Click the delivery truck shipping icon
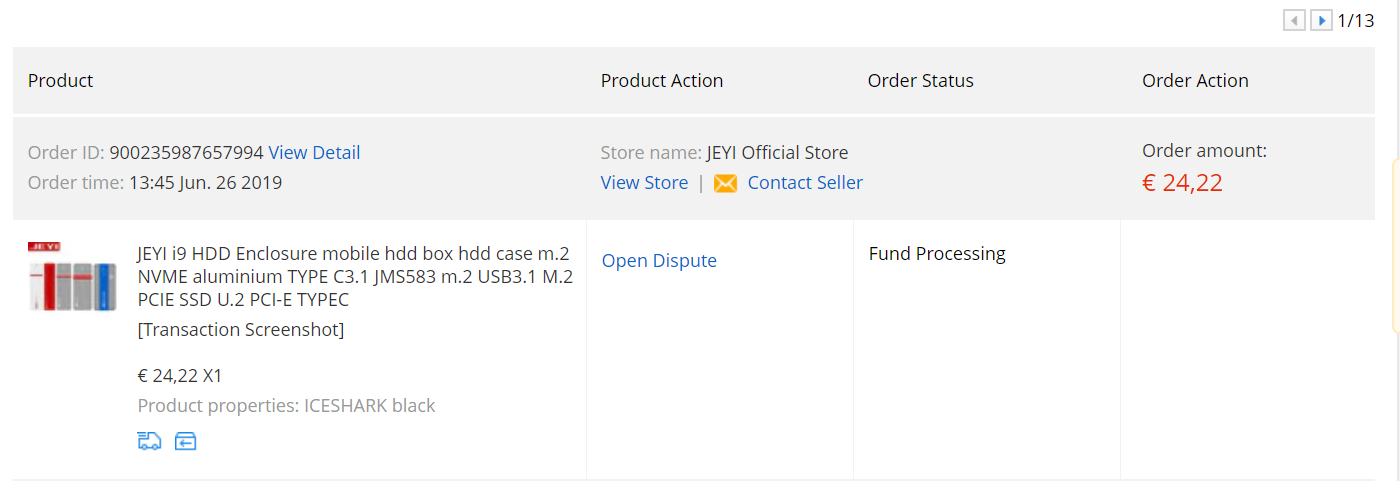This screenshot has width=1400, height=481. point(149,441)
